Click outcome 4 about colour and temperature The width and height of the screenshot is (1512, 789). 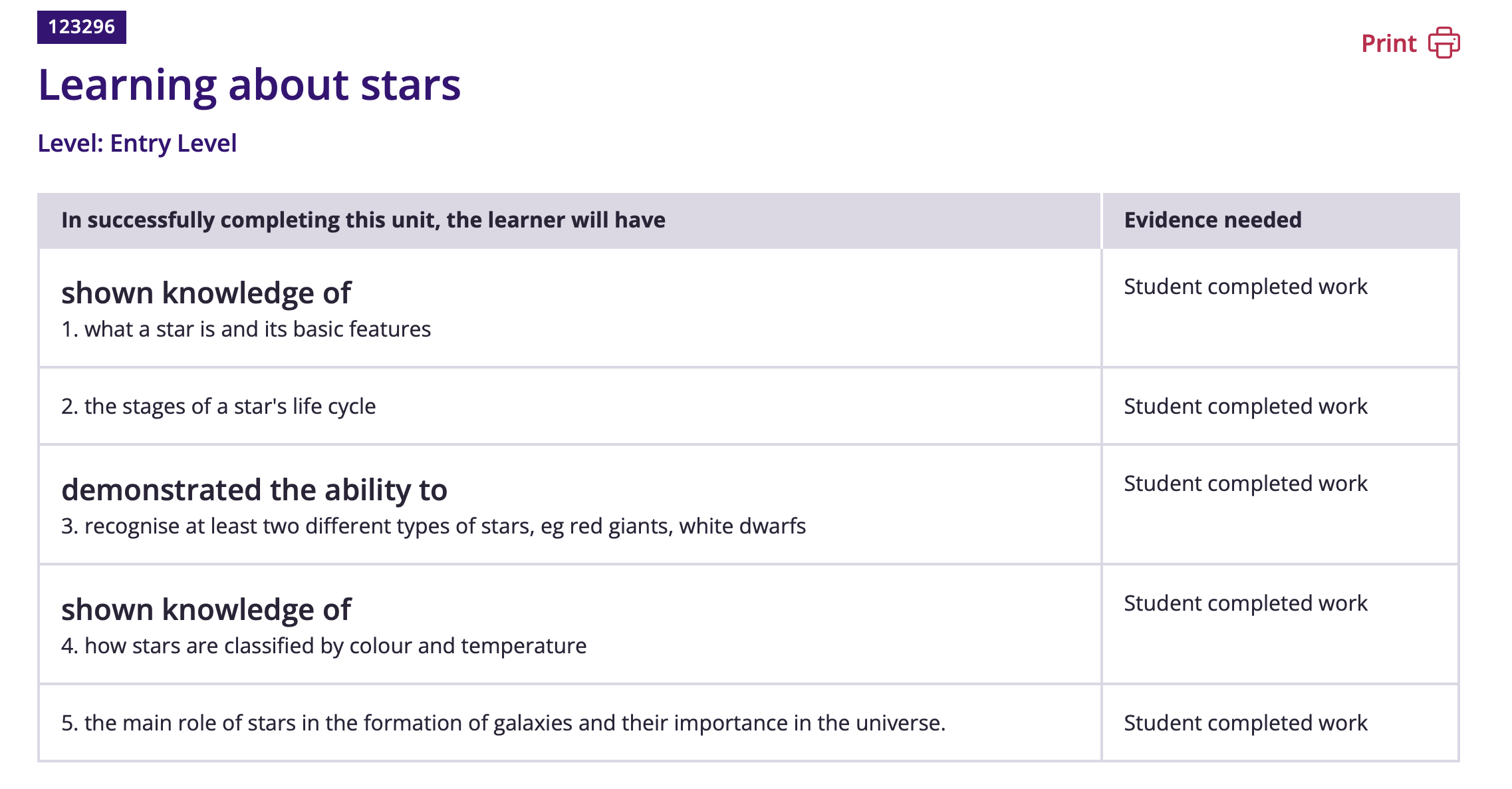[x=324, y=646]
